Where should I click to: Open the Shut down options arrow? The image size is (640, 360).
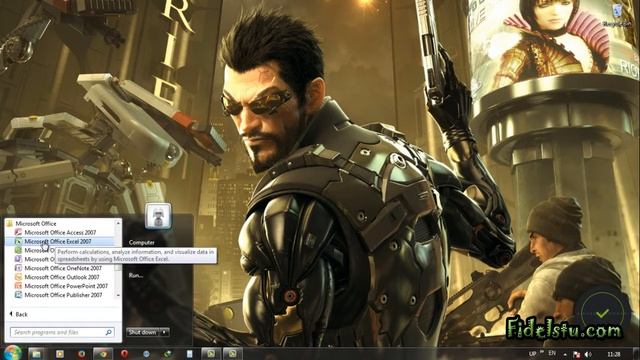point(164,332)
